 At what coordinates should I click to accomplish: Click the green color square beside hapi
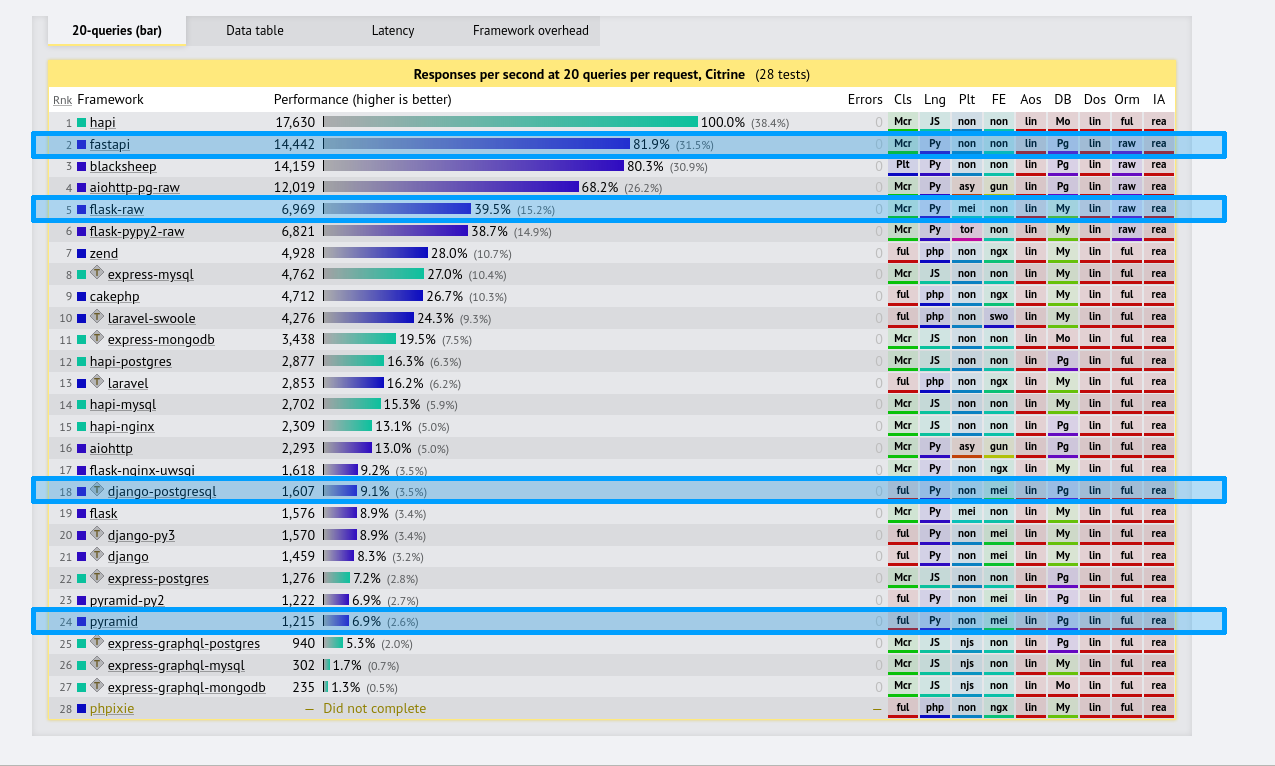[x=82, y=123]
